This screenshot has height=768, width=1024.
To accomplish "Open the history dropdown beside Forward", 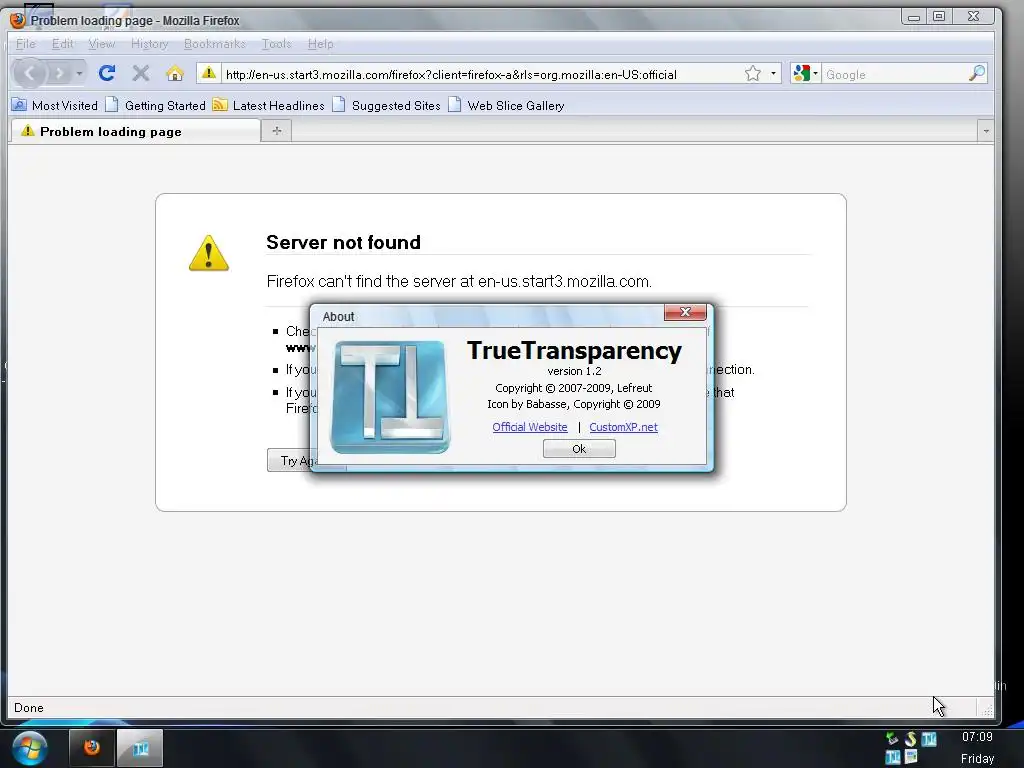I will point(79,73).
